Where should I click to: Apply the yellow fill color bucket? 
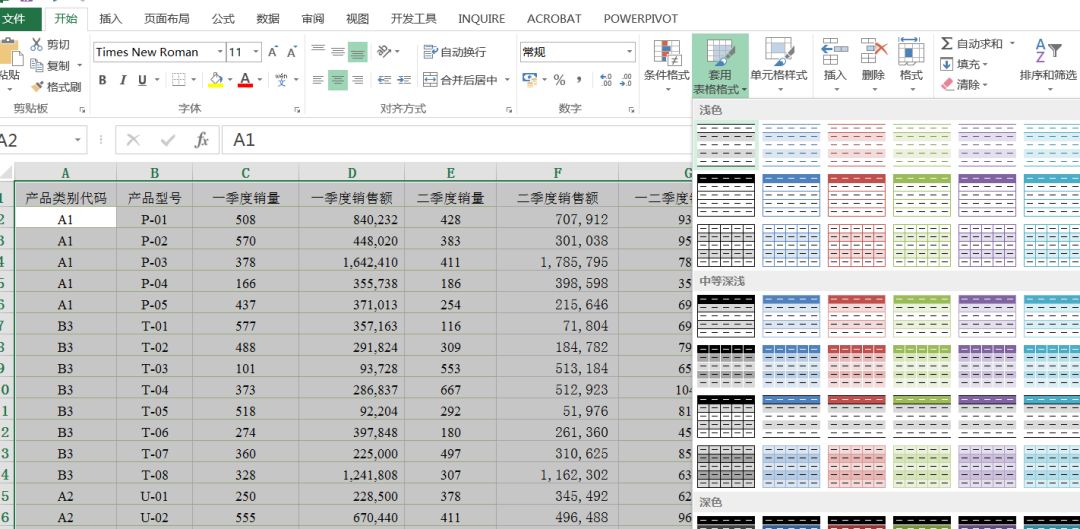(216, 80)
